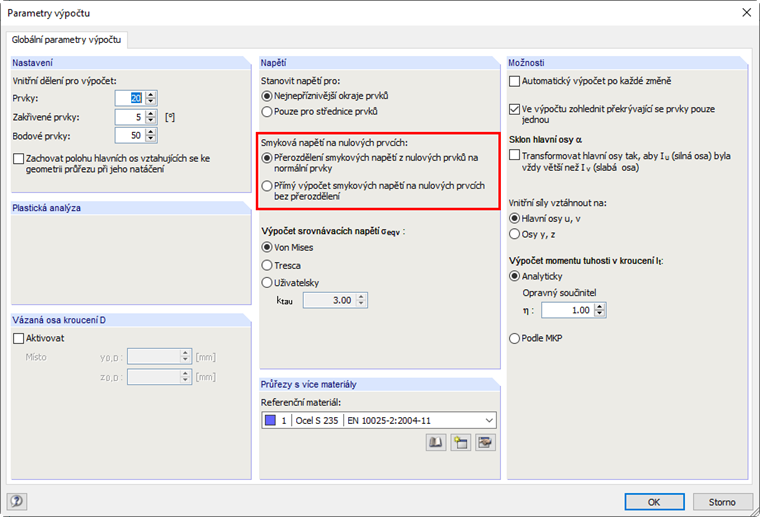
Task: Confirm with the OK button
Action: pyautogui.click(x=654, y=502)
